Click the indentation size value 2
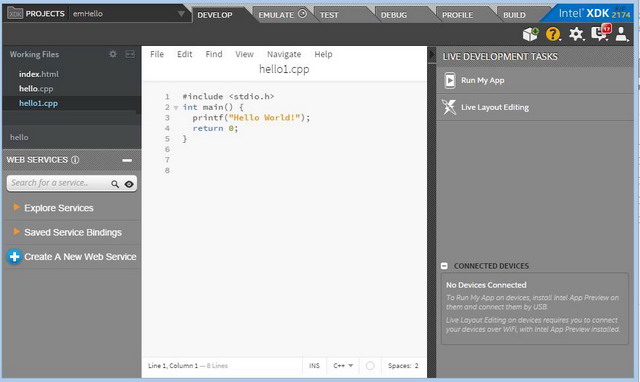The width and height of the screenshot is (640, 382). pyautogui.click(x=416, y=366)
